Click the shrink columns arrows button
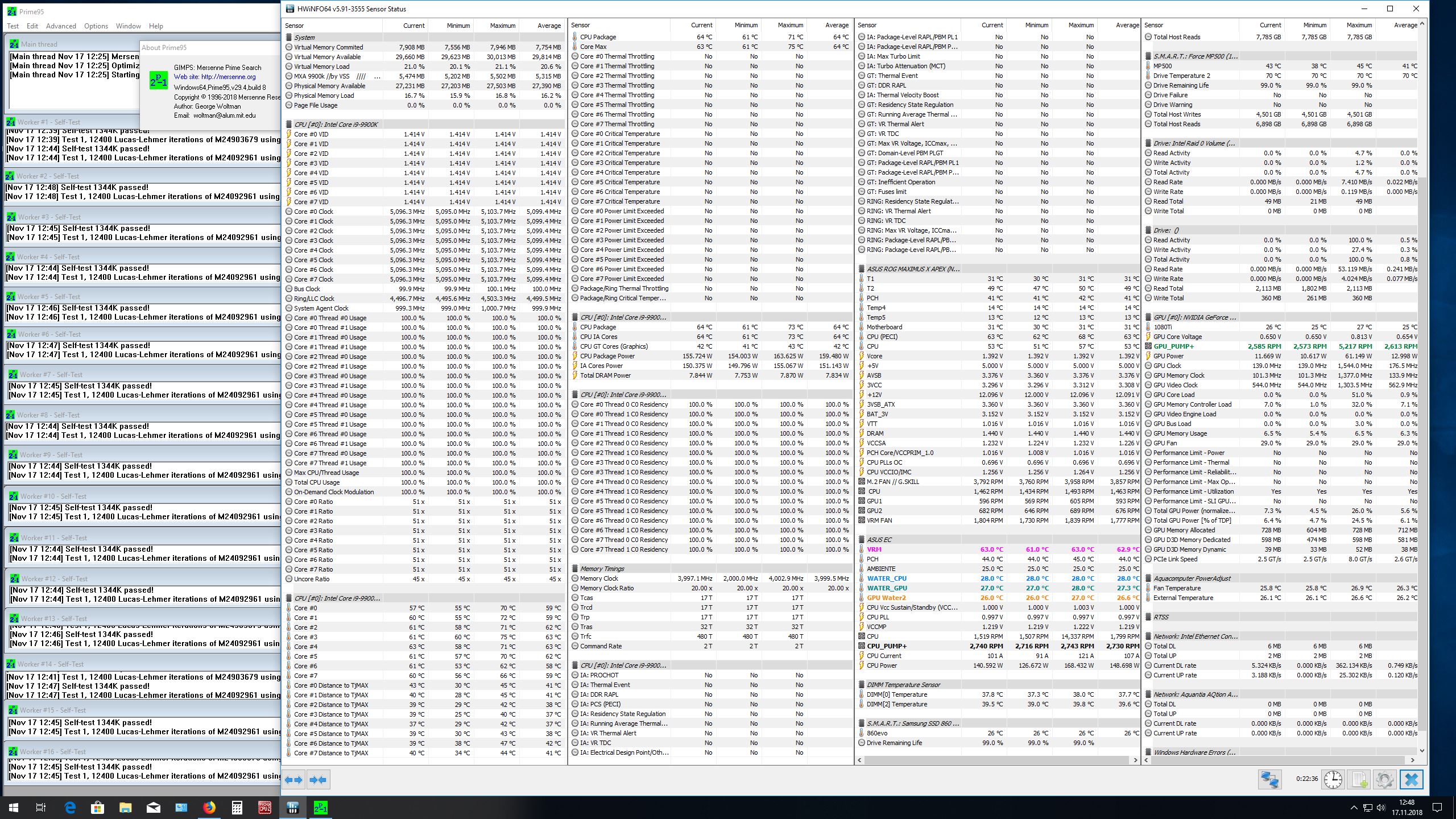Viewport: 1456px width, 819px height. (318, 780)
